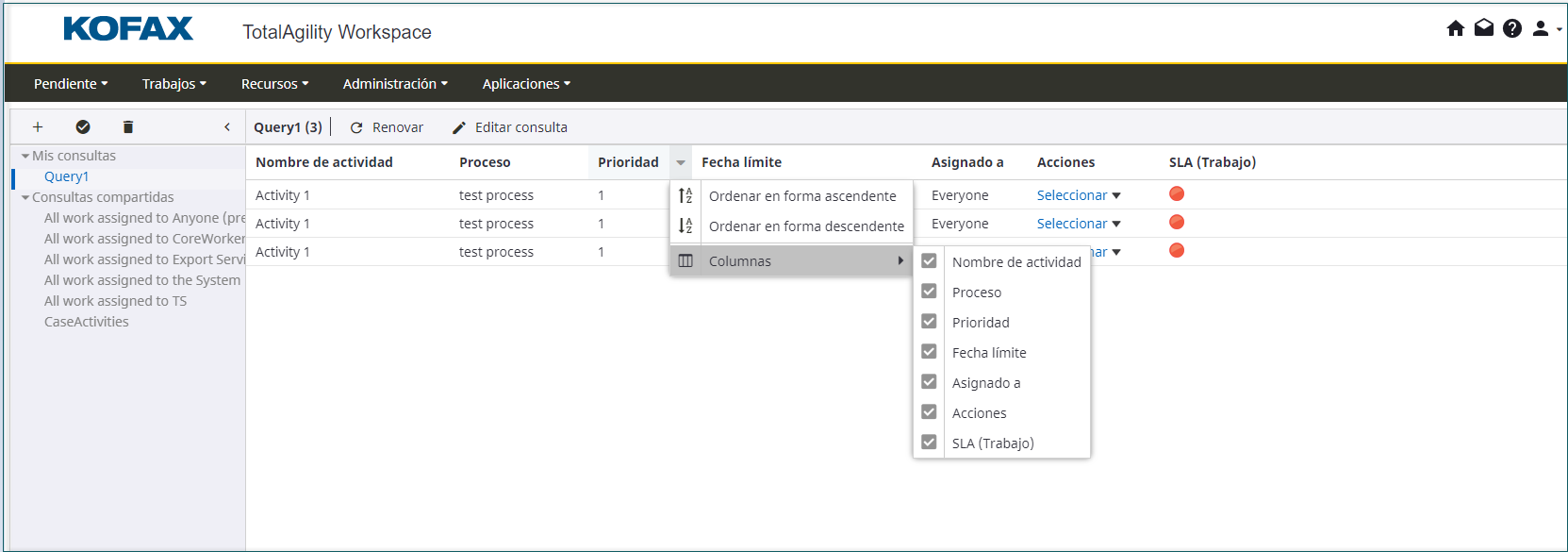Open the help question mark icon
Screen dimensions: 1568x552
1511,28
